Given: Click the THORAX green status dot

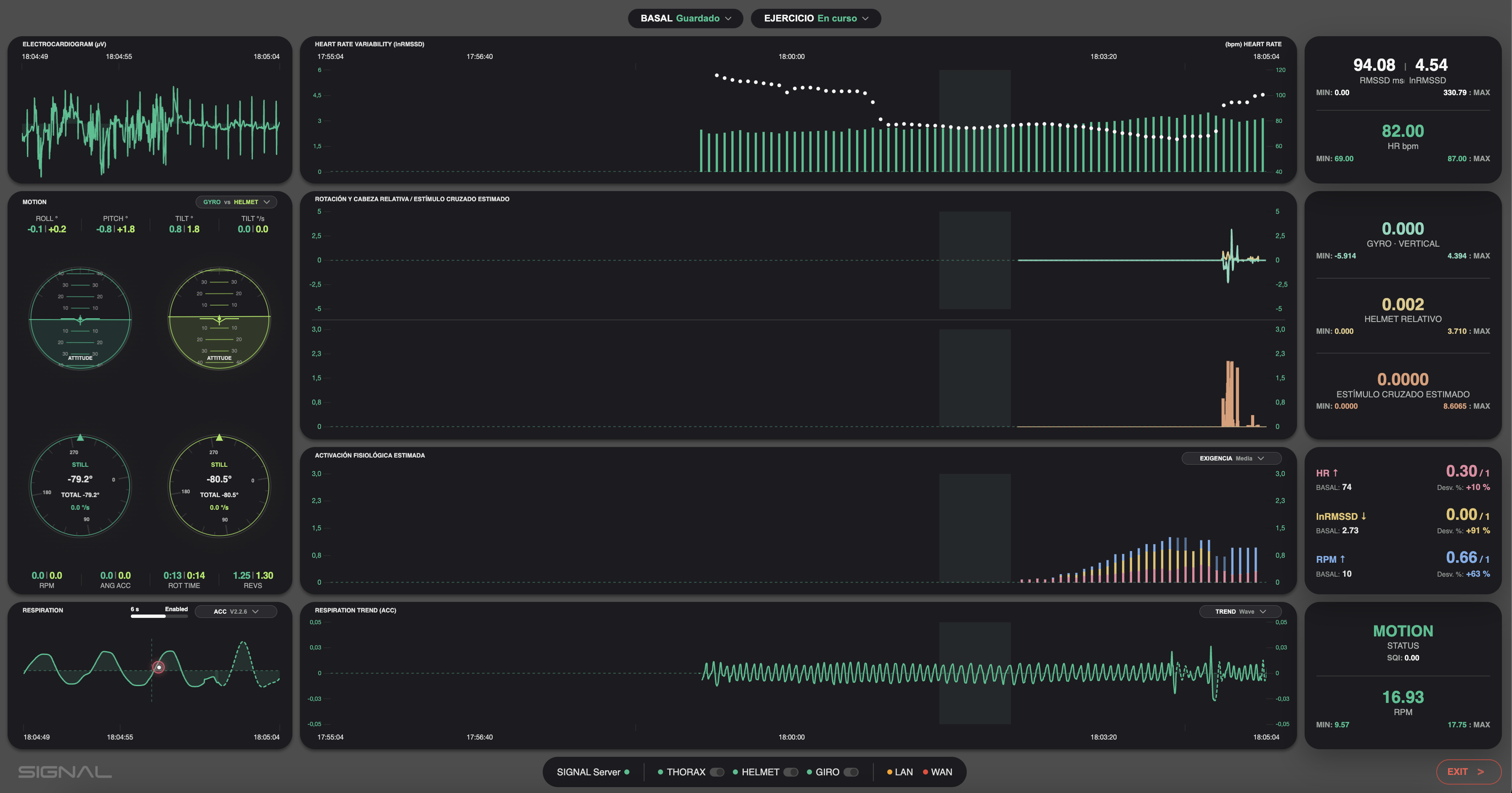Looking at the screenshot, I should point(661,772).
